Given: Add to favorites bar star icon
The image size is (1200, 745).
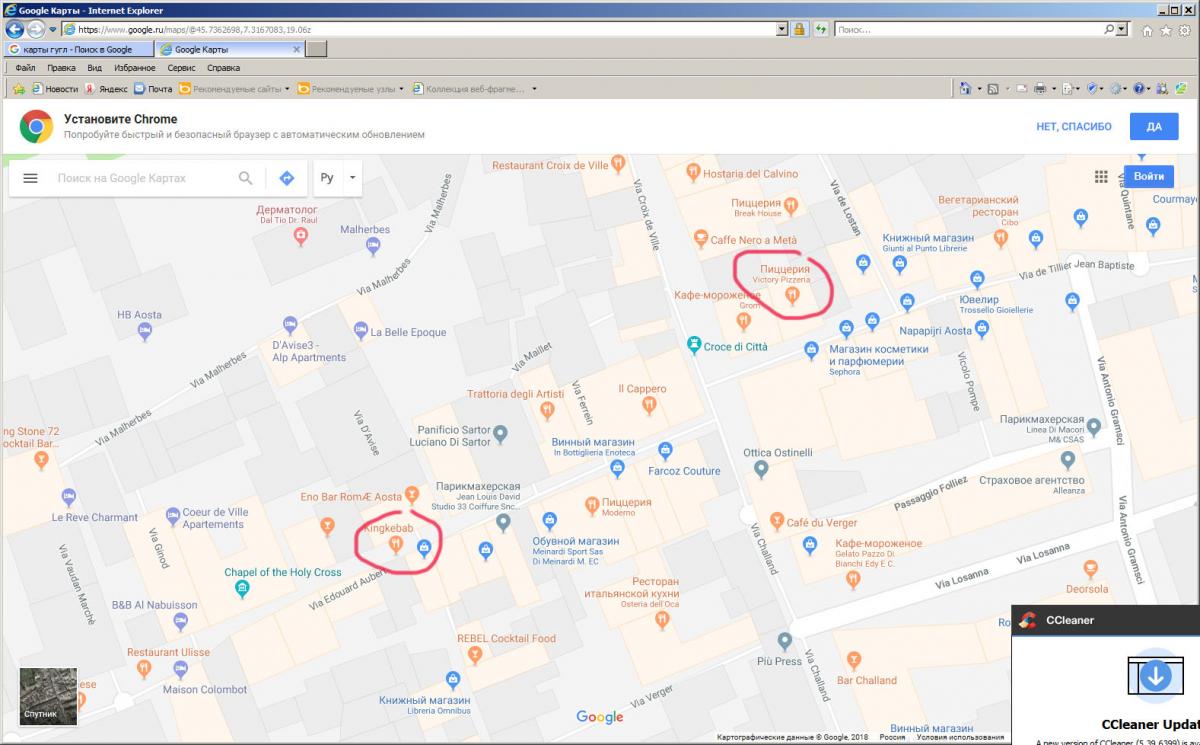Looking at the screenshot, I should tap(19, 88).
